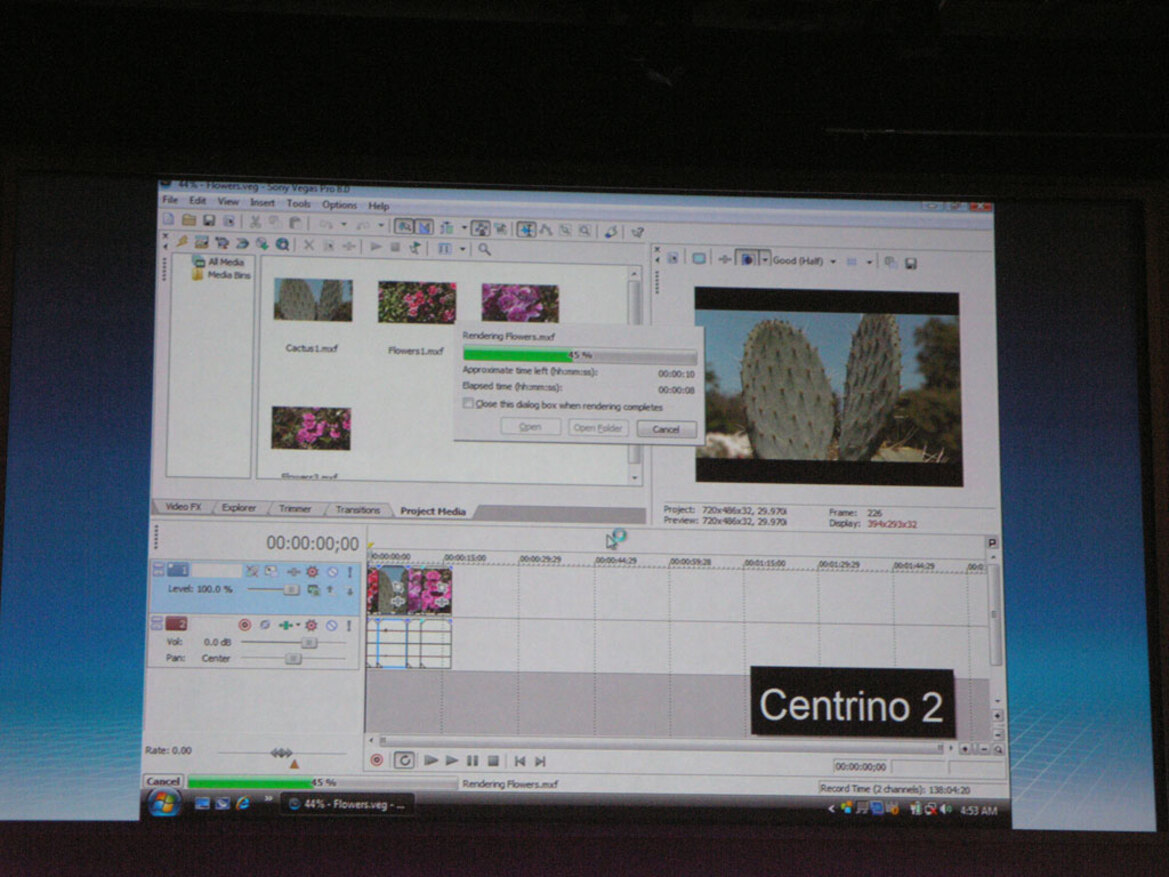Toggle the Automatic Crossfades toolbar icon
Screen dimensions: 1169x877
coord(424,226)
